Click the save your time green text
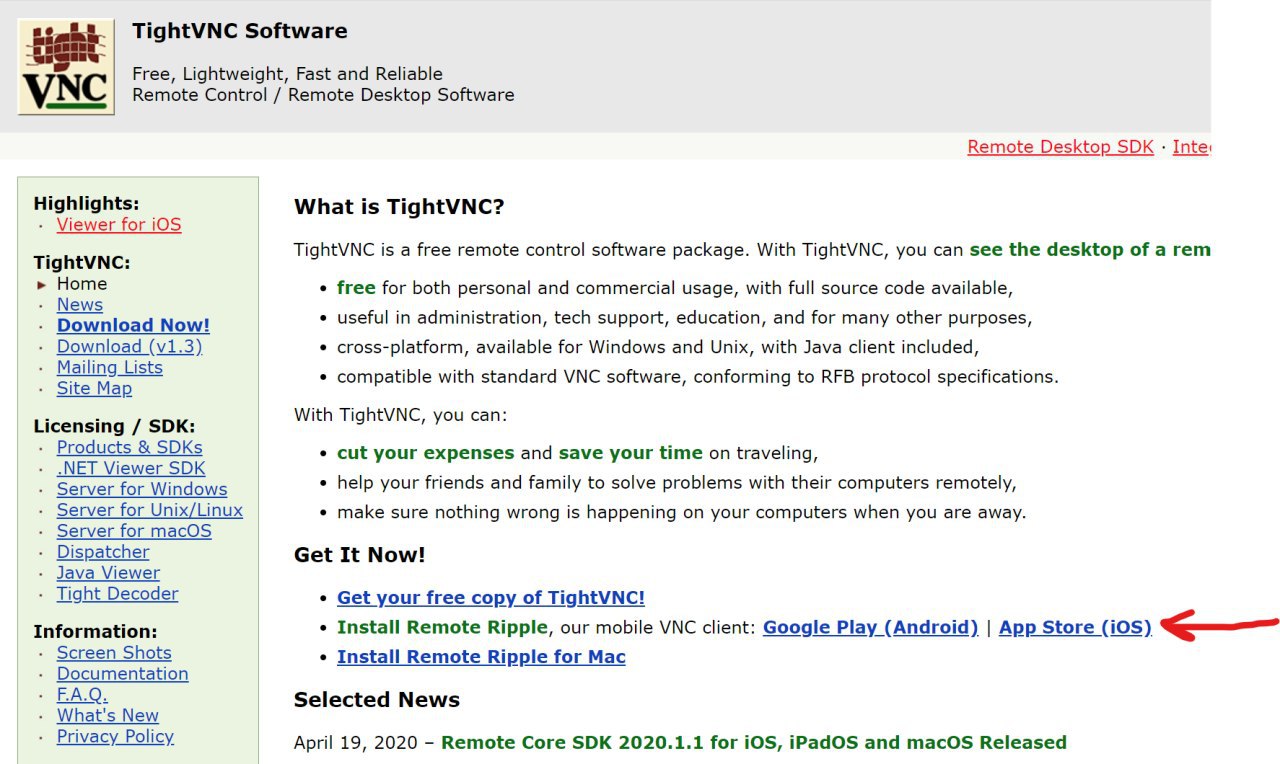 point(630,453)
